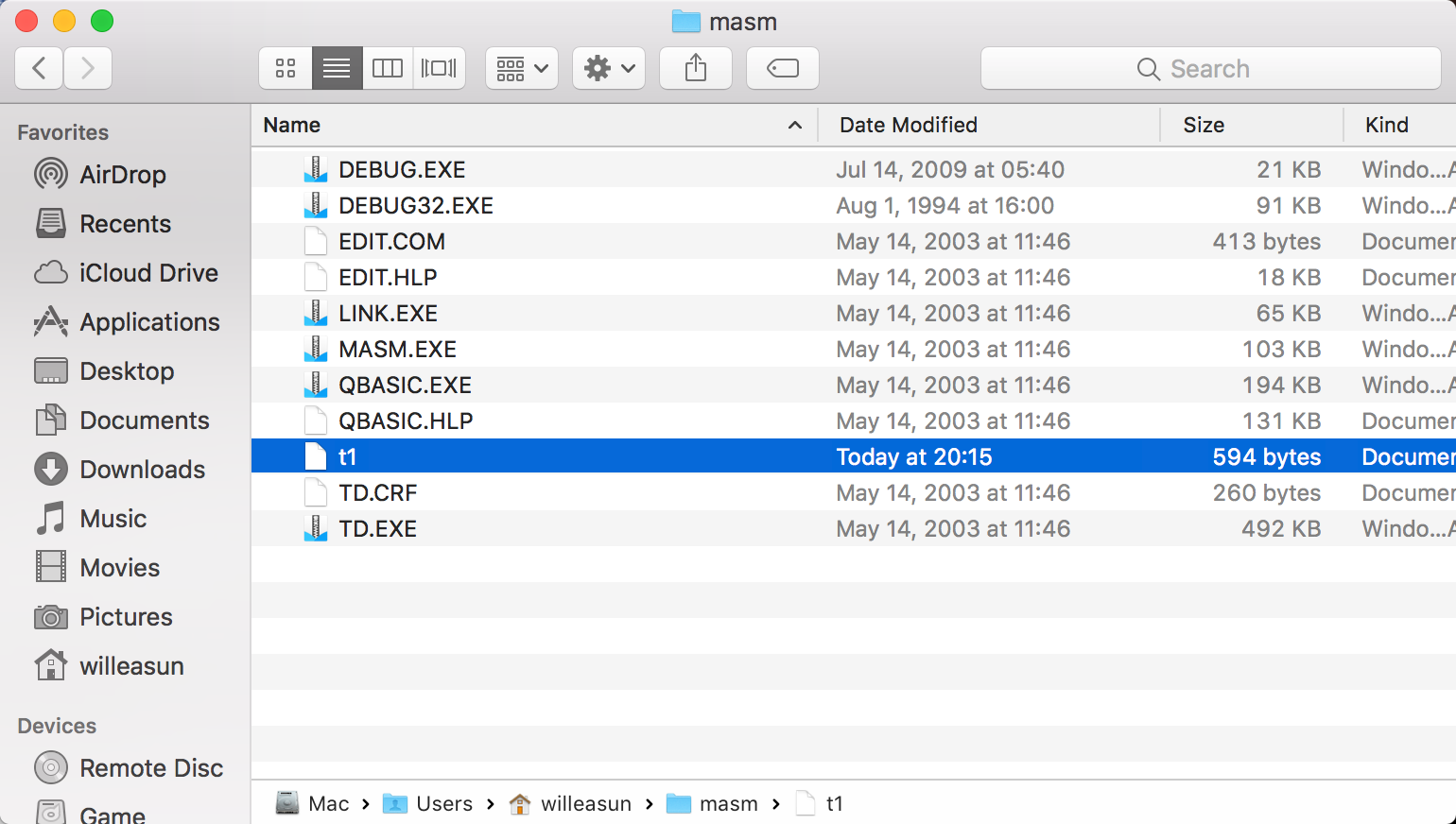Click willeasun in the path bar

570,803
